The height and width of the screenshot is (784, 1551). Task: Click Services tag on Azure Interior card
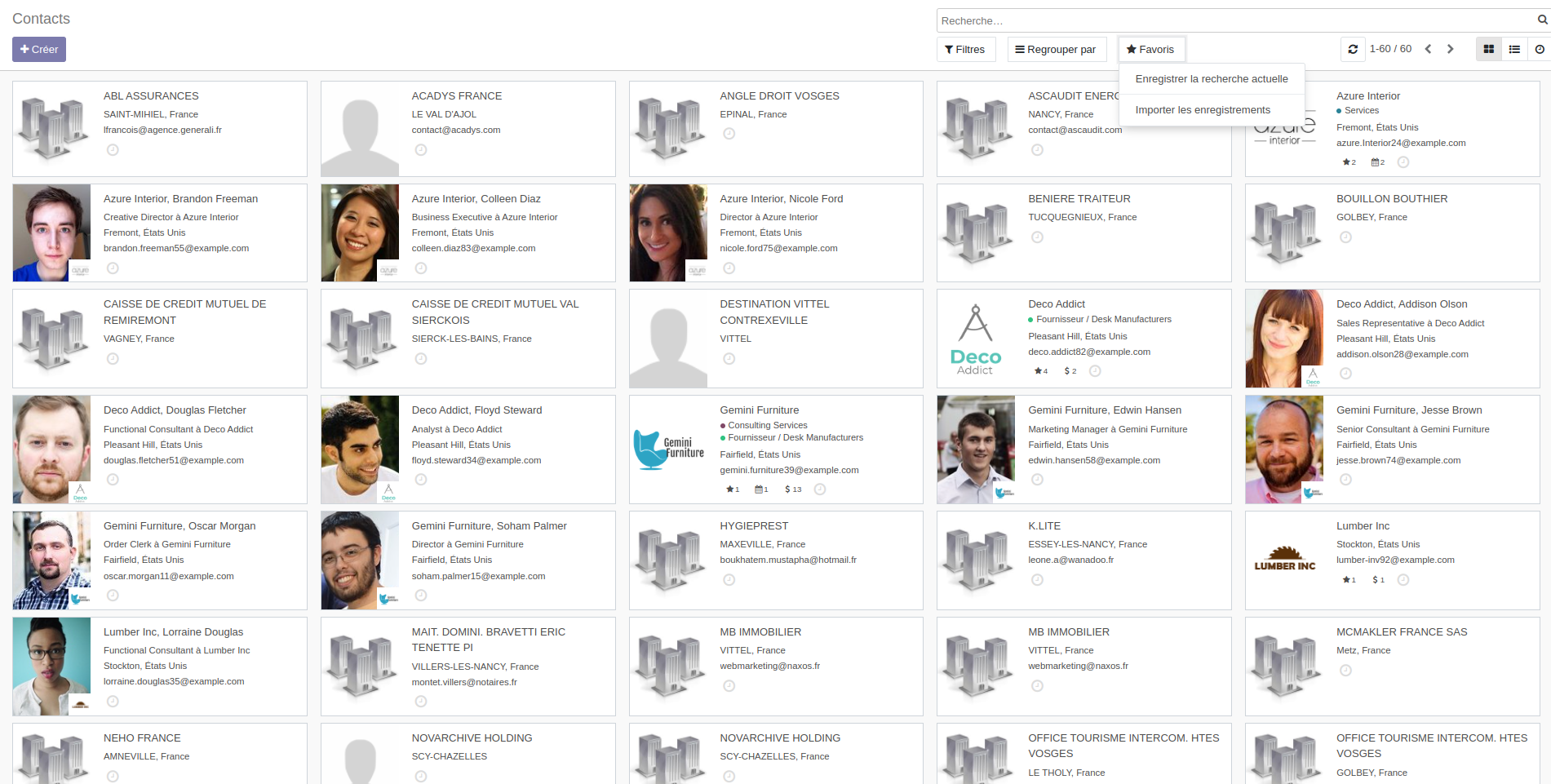1362,111
